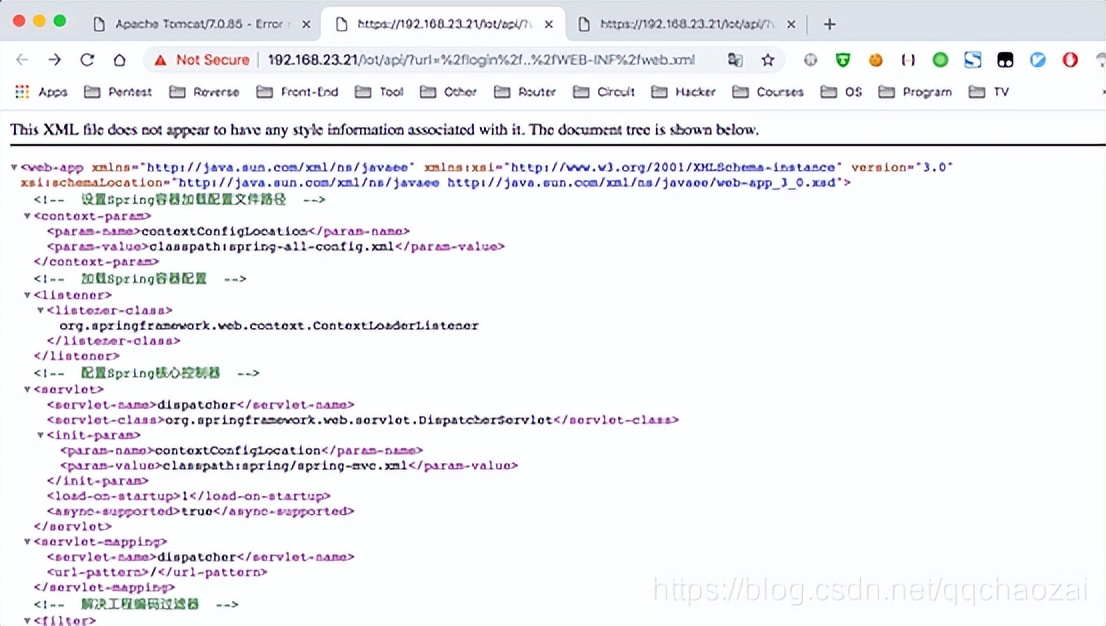Open the Hacker bookmarks folder
This screenshot has width=1106, height=626.
(683, 92)
